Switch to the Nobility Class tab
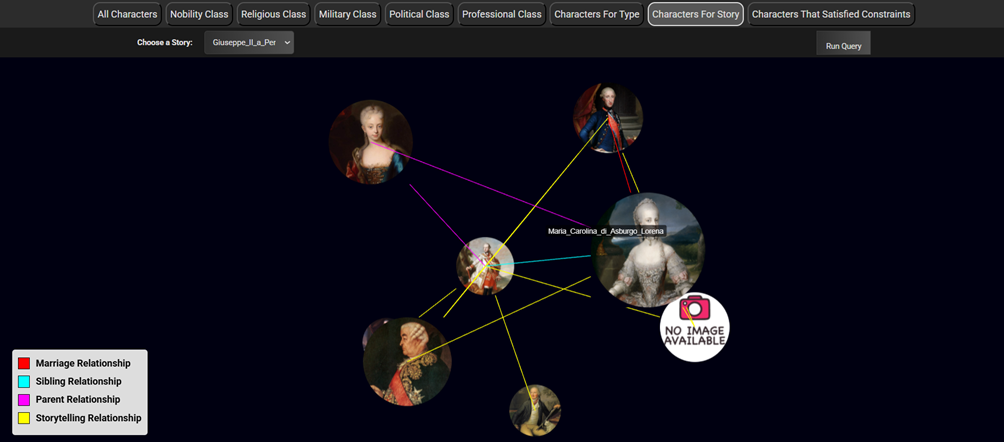 pyautogui.click(x=199, y=14)
